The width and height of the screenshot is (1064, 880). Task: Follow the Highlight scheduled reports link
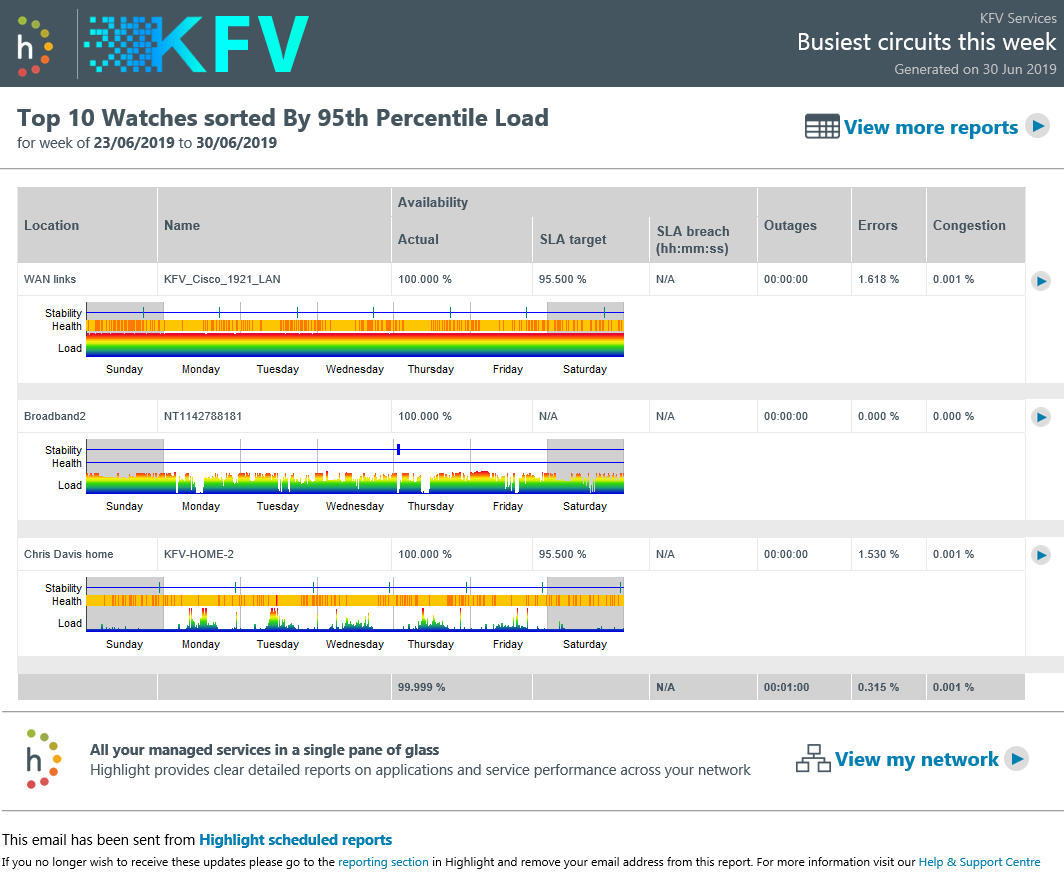pos(295,840)
